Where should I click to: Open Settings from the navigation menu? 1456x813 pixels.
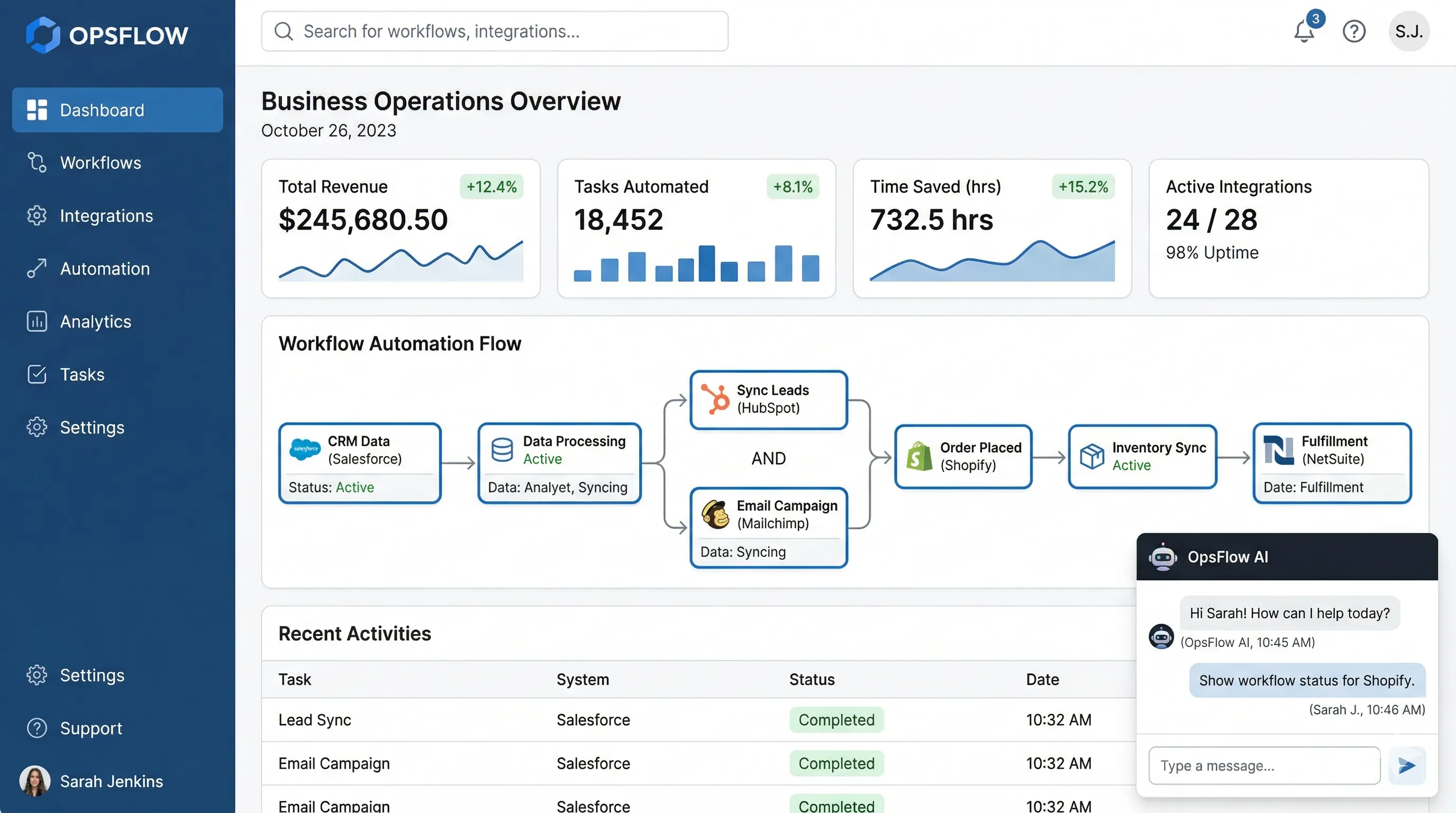[x=36, y=427]
